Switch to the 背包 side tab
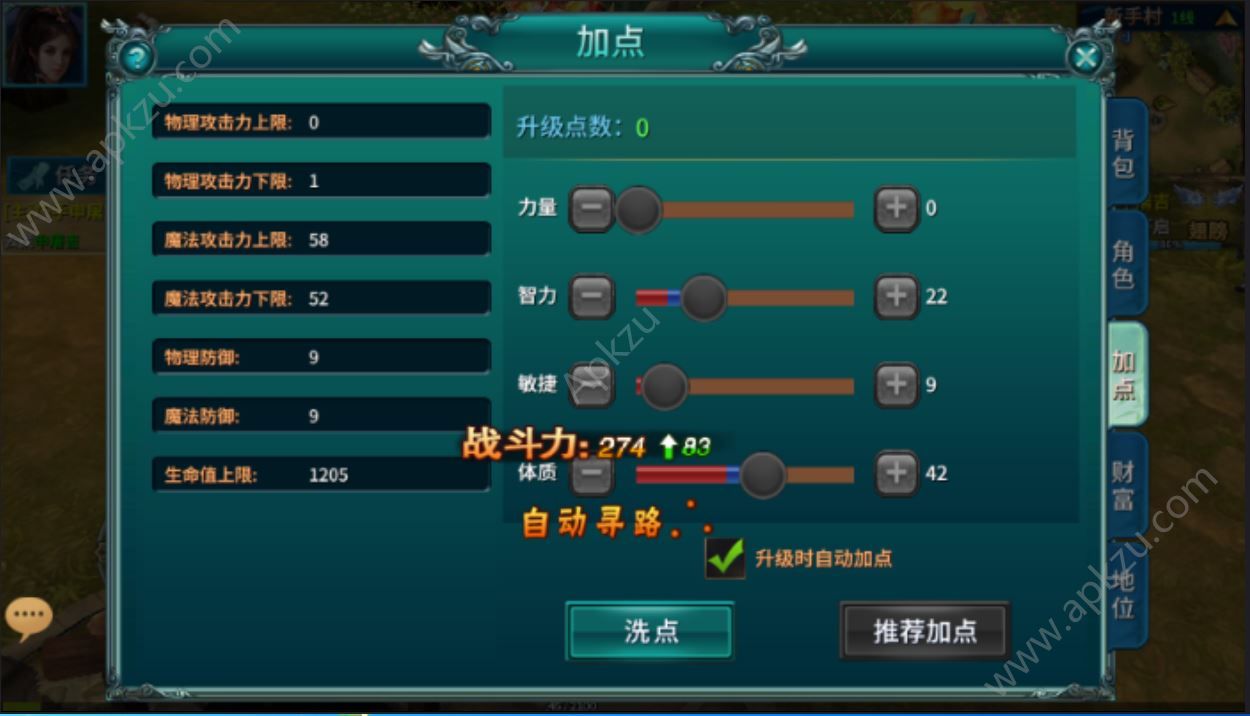The image size is (1250, 716). pyautogui.click(x=1126, y=153)
